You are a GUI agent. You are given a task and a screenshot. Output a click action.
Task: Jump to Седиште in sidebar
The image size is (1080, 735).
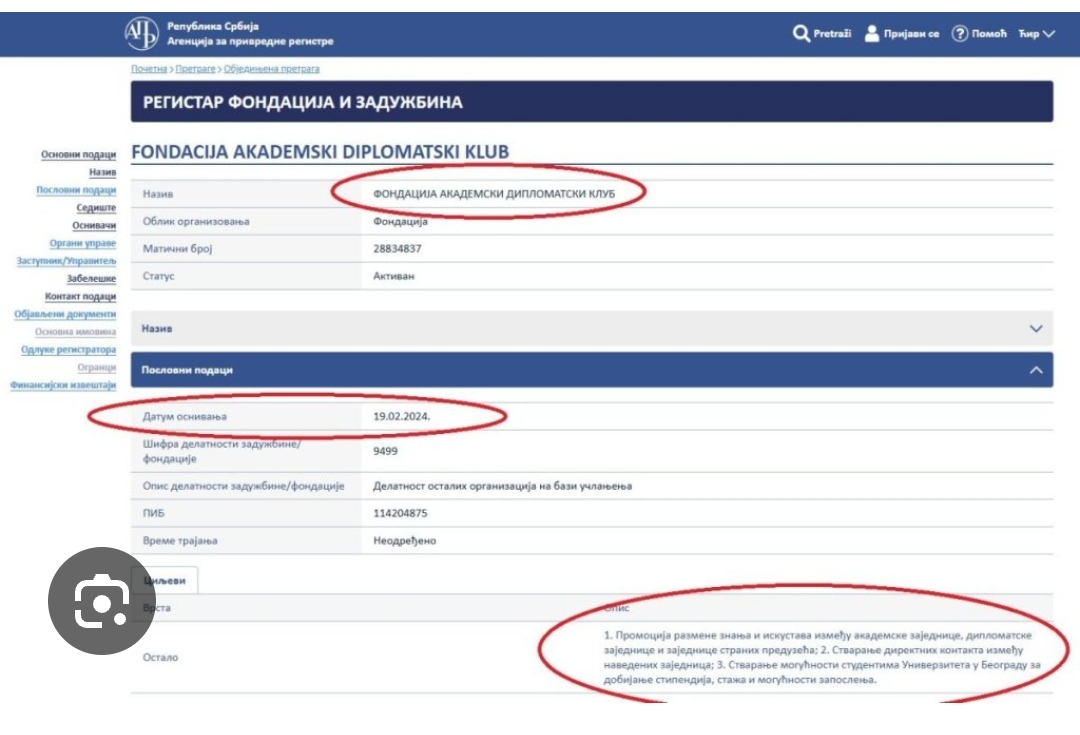[x=96, y=207]
